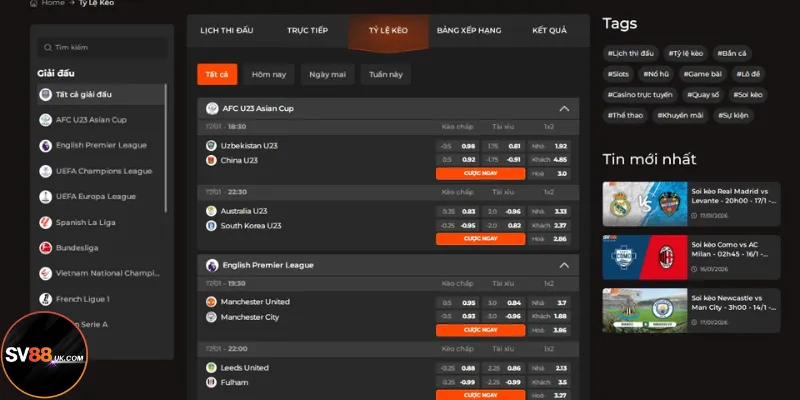Open the Lịch thi đấu tab
Screen dimensions: 800x400
227,30
